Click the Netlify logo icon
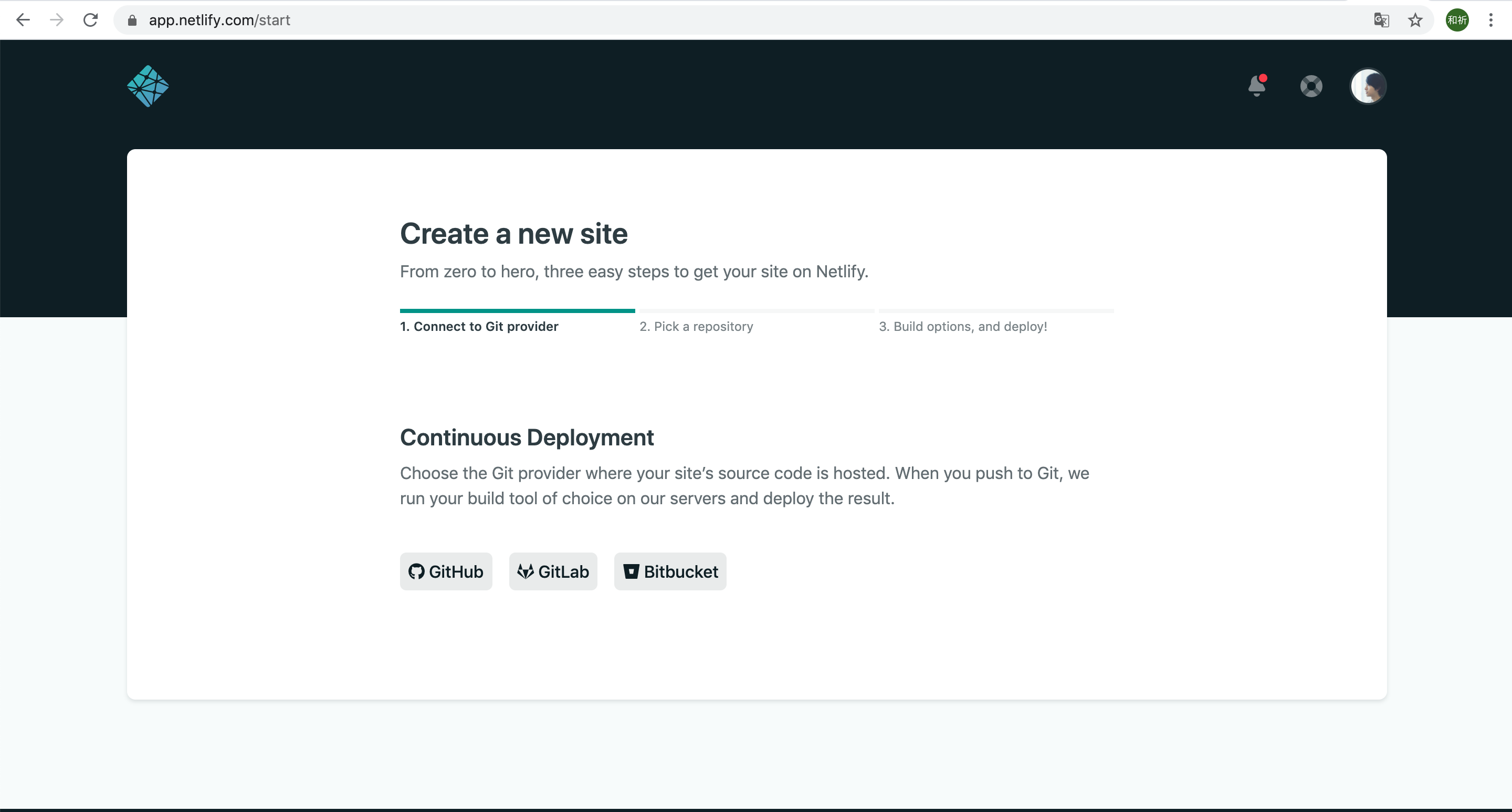1512x812 pixels. coord(148,86)
